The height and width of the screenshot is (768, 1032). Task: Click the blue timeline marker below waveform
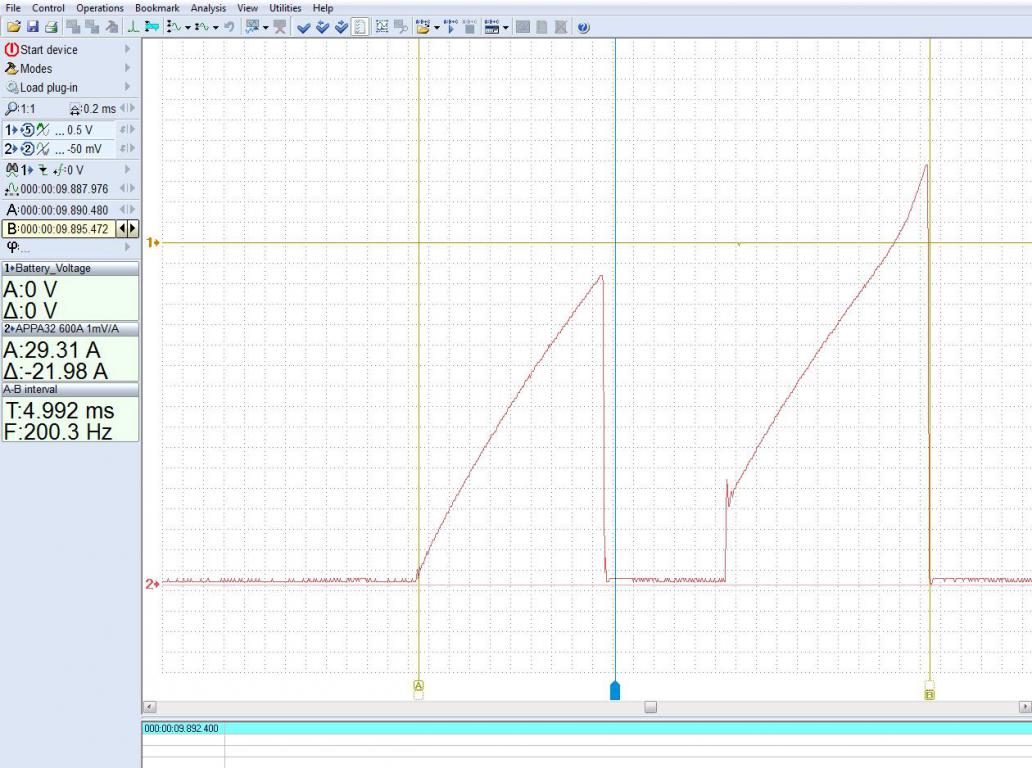click(615, 690)
